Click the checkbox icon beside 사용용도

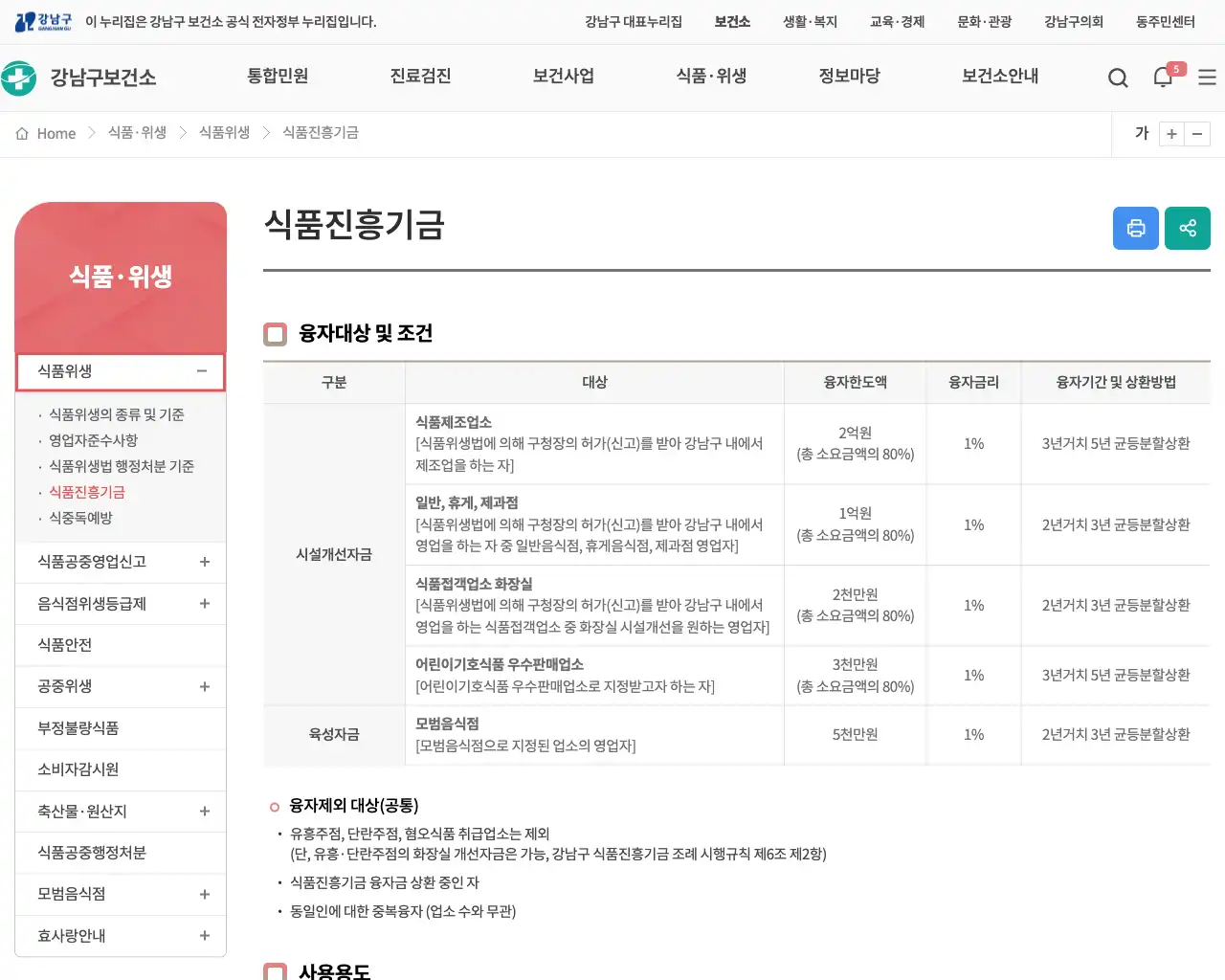point(275,970)
